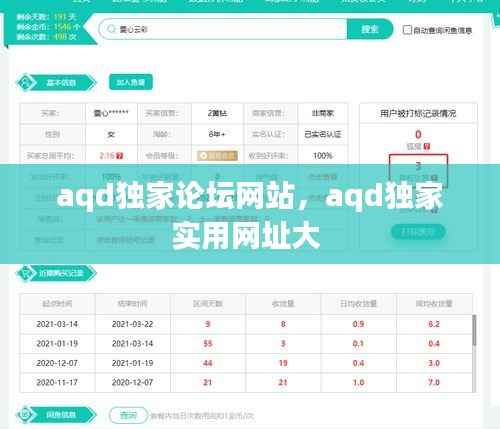Select the daily average value 0.9

tap(358, 324)
